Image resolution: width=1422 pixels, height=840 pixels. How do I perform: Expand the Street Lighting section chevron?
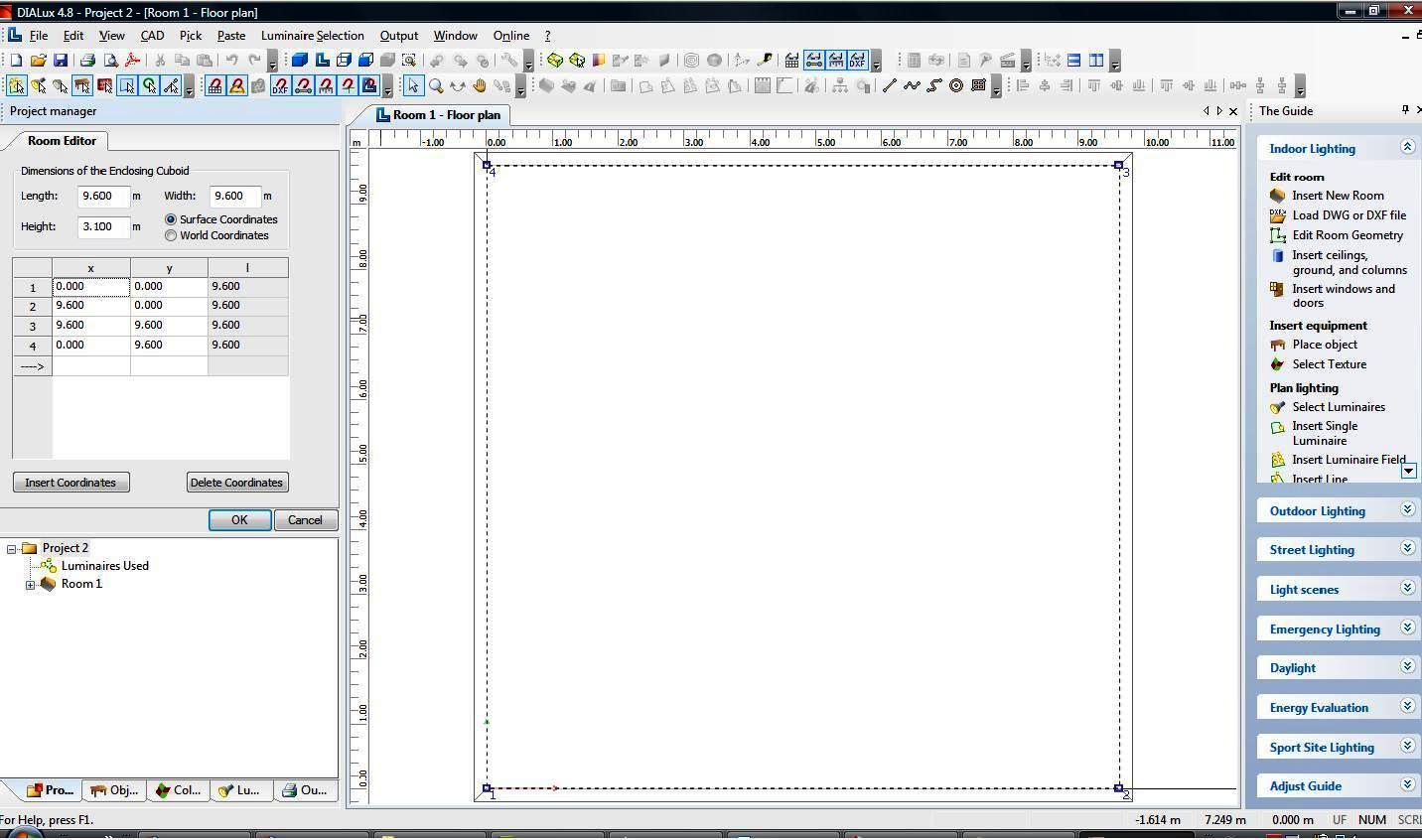coord(1407,548)
